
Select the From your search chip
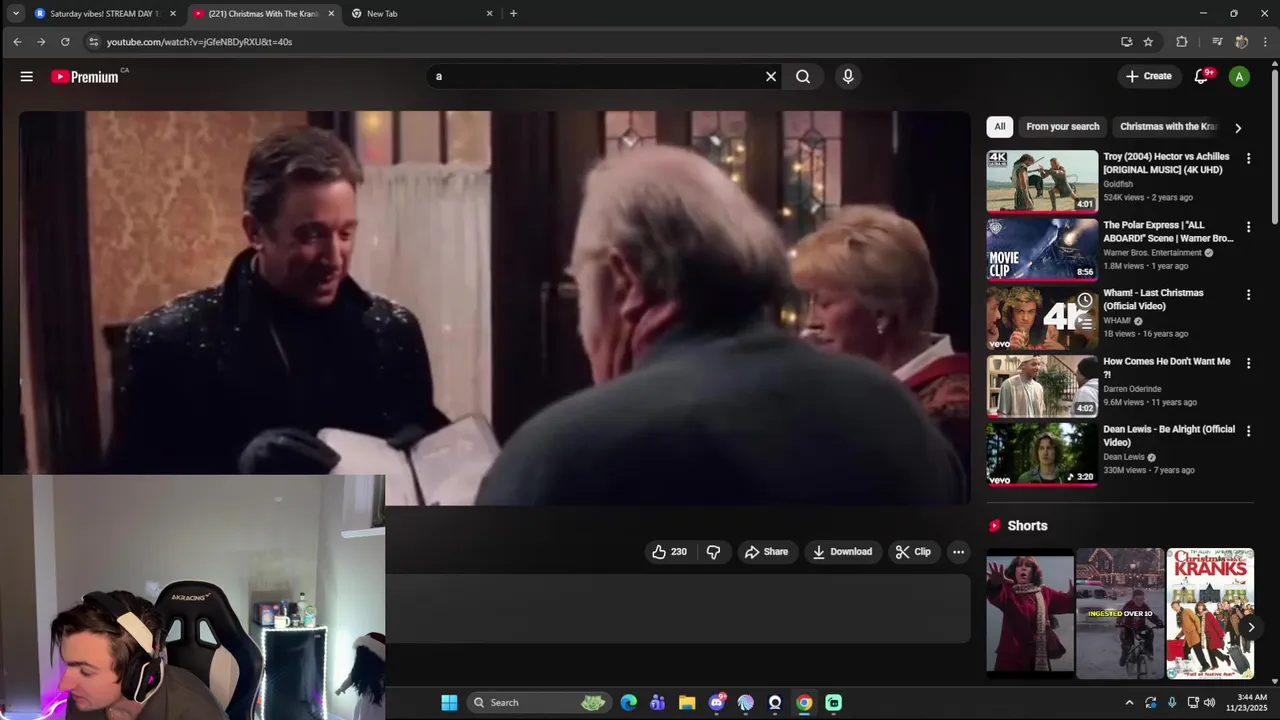[x=1062, y=127]
